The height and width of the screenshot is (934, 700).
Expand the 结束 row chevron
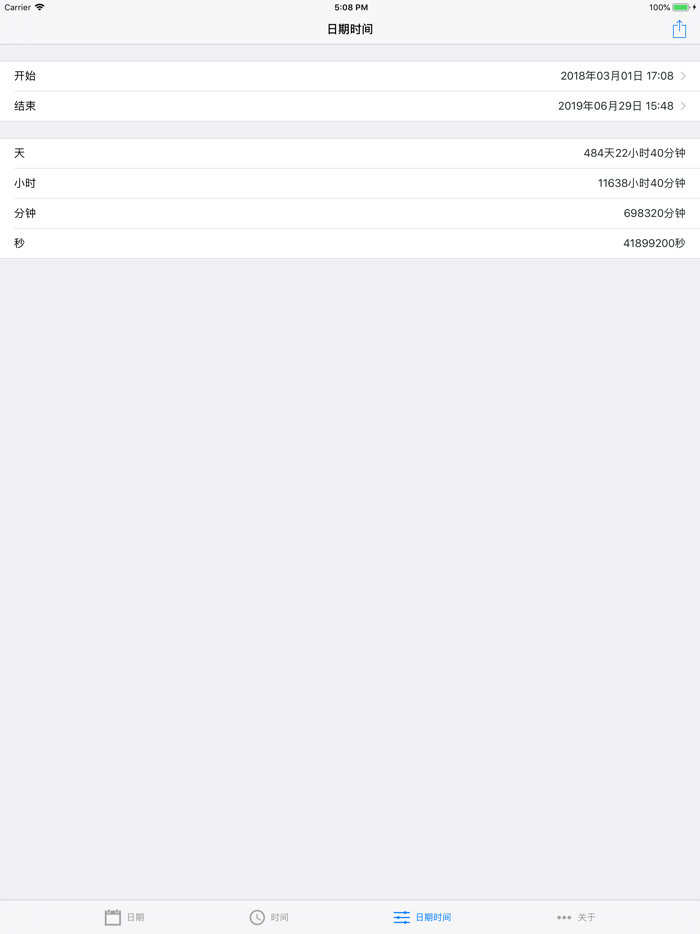[x=683, y=106]
